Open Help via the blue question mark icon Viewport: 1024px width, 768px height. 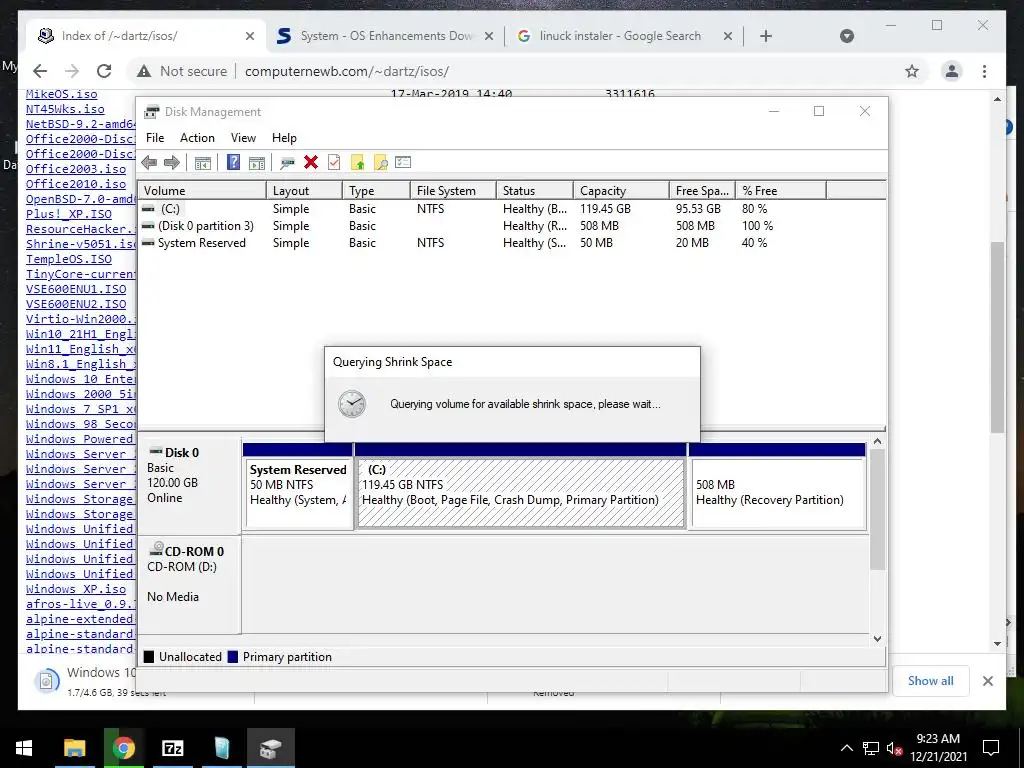pos(233,163)
